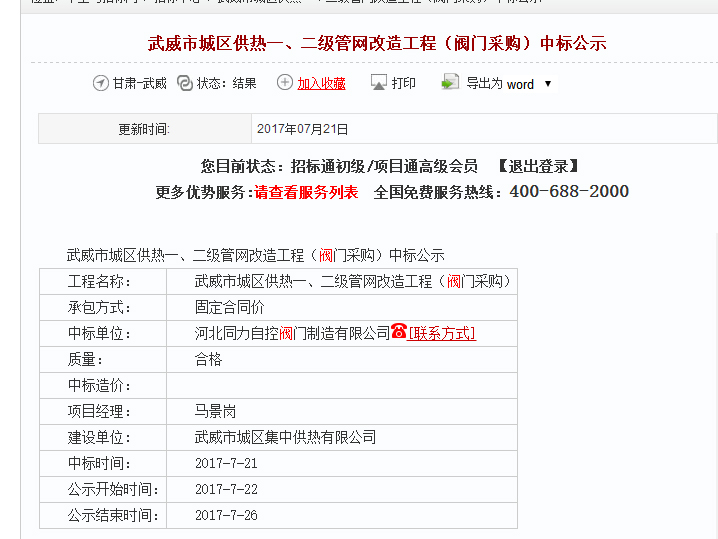718x539 pixels.
Task: Click the swirl status icon before 状态
Action: click(x=185, y=84)
